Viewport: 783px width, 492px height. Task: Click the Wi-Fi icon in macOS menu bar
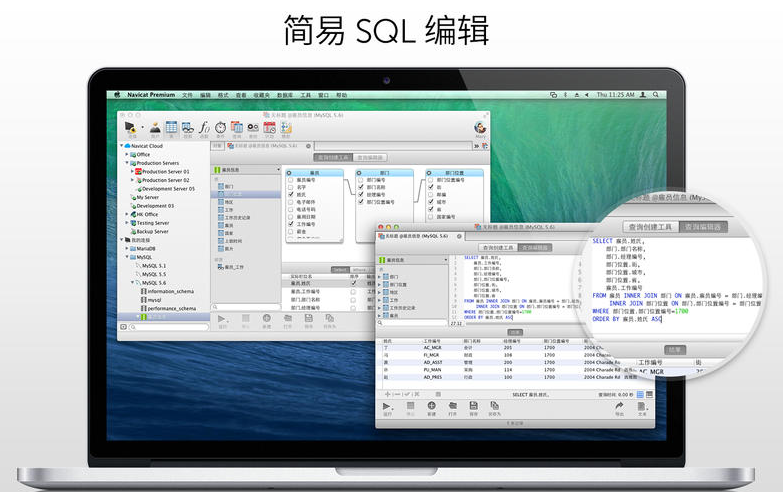tap(578, 94)
